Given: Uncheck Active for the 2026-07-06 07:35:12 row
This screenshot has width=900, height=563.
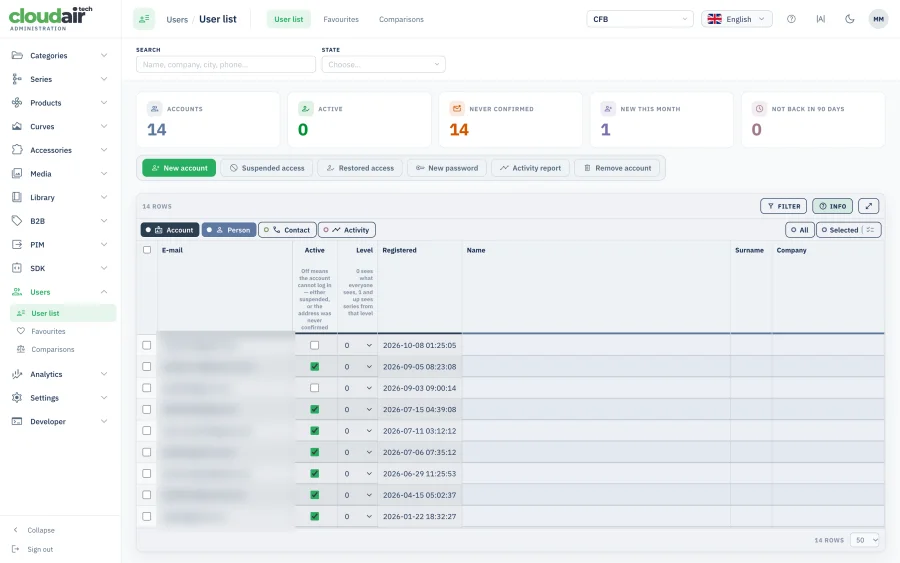Looking at the screenshot, I should pyautogui.click(x=315, y=452).
